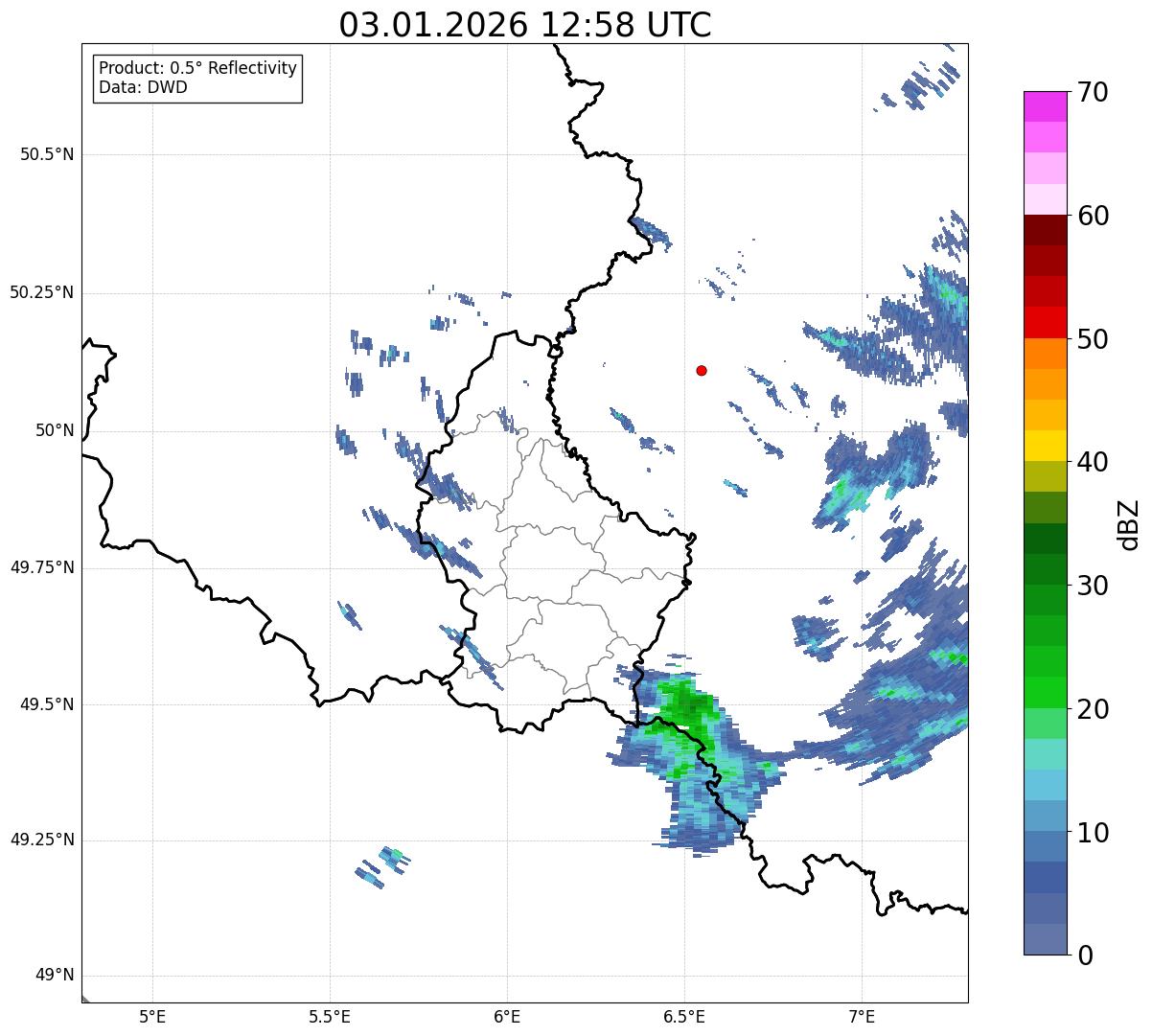This screenshot has height=1036, width=1152.
Task: Click the longitude label 6°E
Action: point(507,1016)
